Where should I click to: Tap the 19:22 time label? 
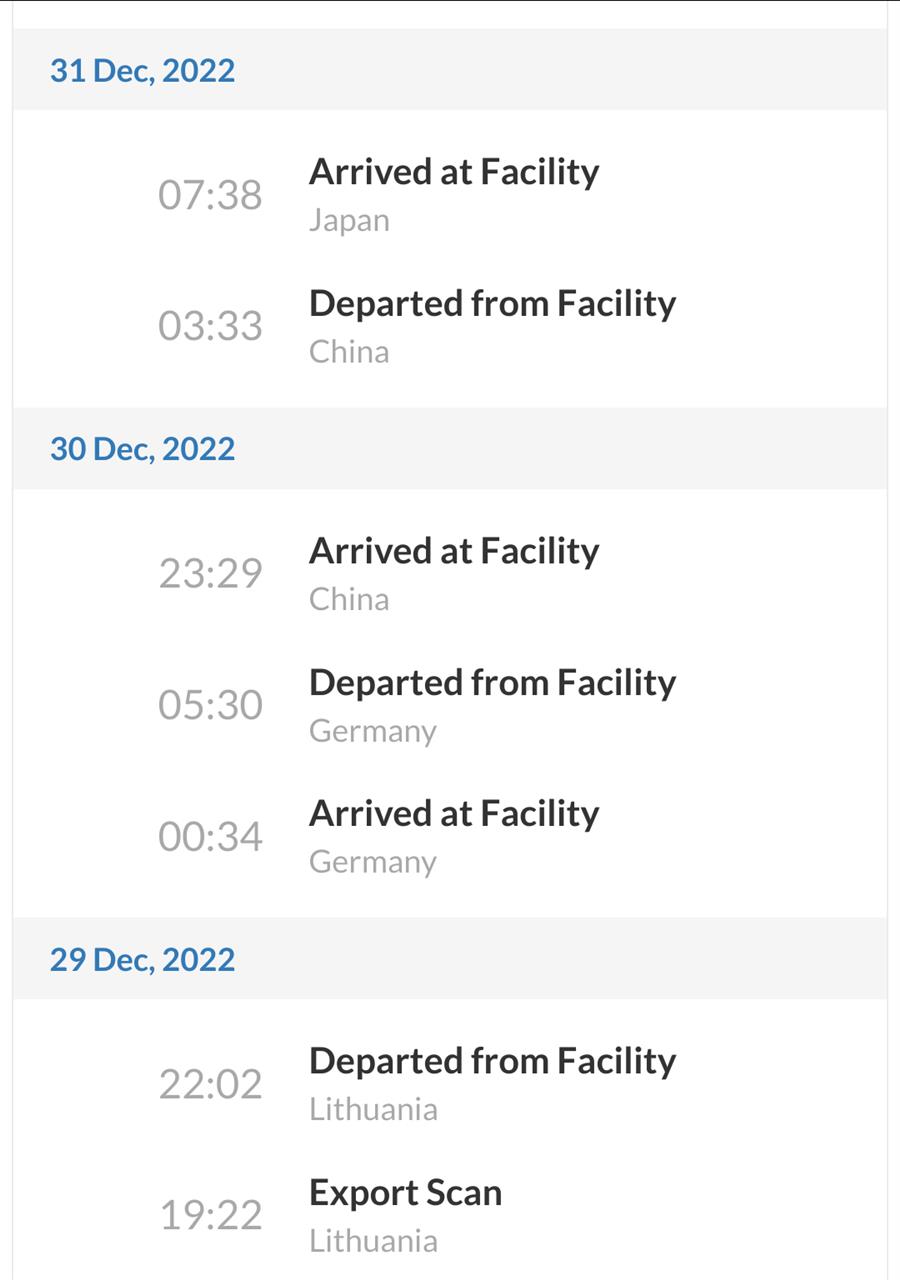click(x=210, y=1215)
